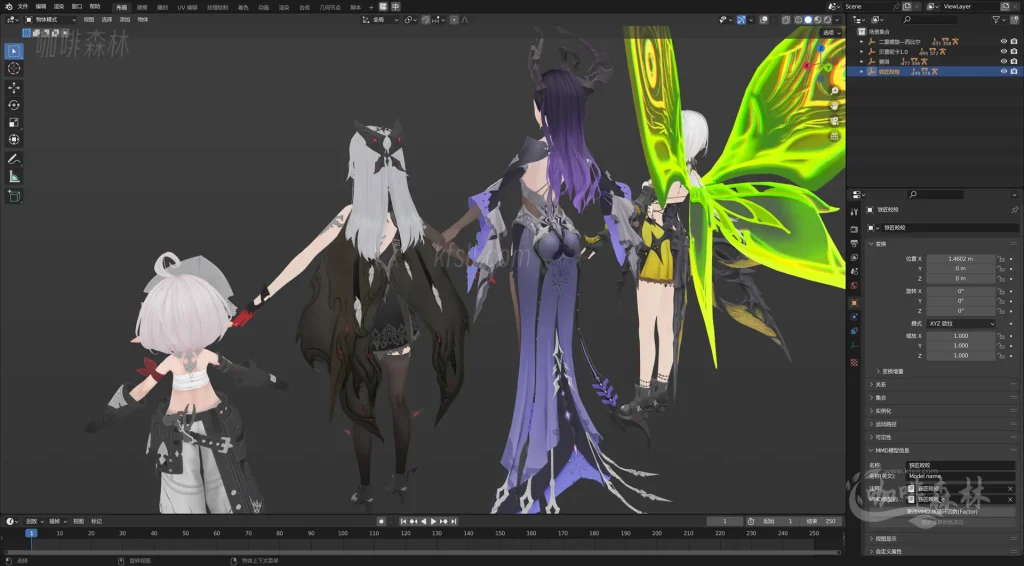Select the 3D Cursor tool
The image size is (1024, 566).
[x=14, y=69]
